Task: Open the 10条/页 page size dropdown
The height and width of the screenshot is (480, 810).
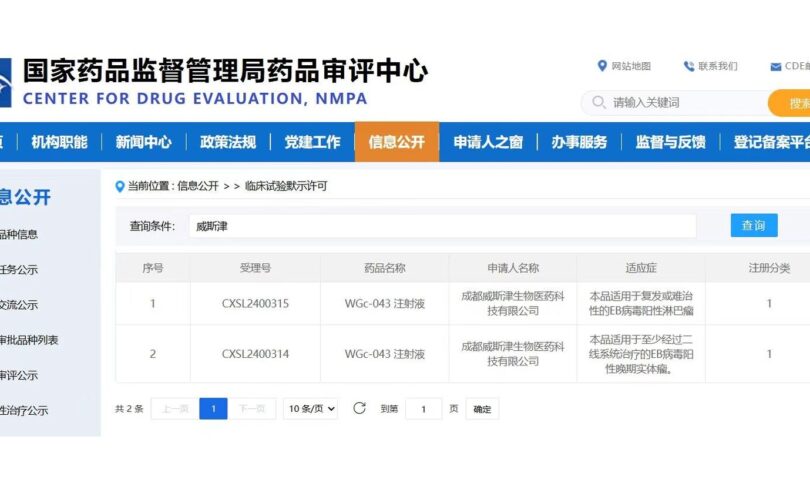Action: point(311,408)
